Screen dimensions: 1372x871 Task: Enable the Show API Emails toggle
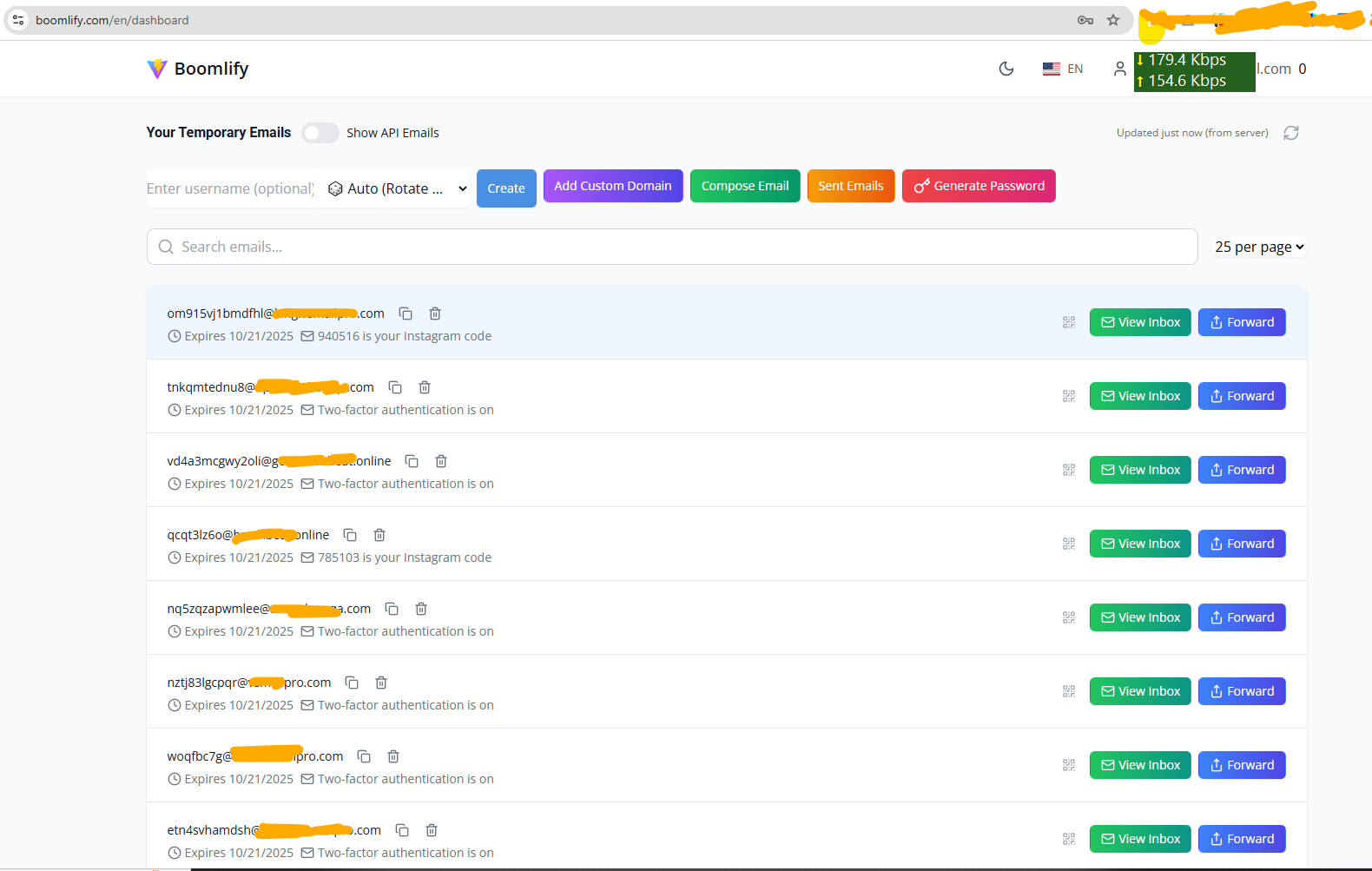point(320,133)
